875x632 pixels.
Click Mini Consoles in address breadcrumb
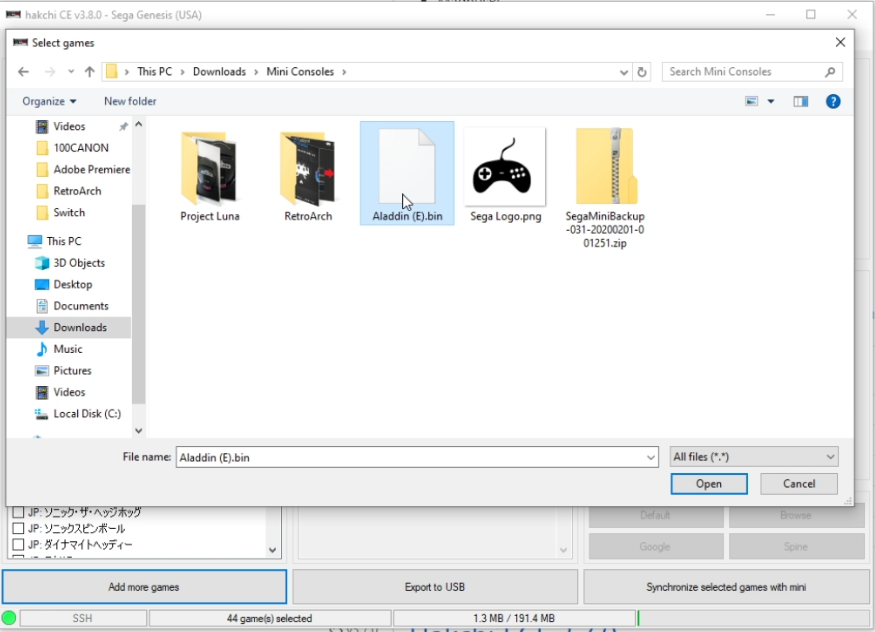[300, 72]
